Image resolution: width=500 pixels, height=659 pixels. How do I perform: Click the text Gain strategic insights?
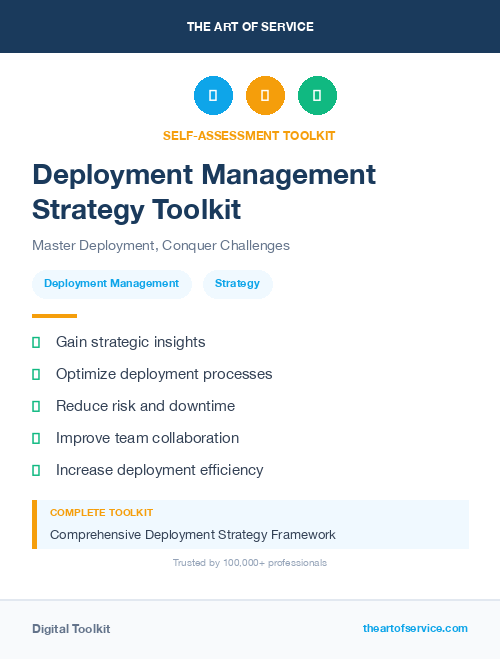coord(131,342)
